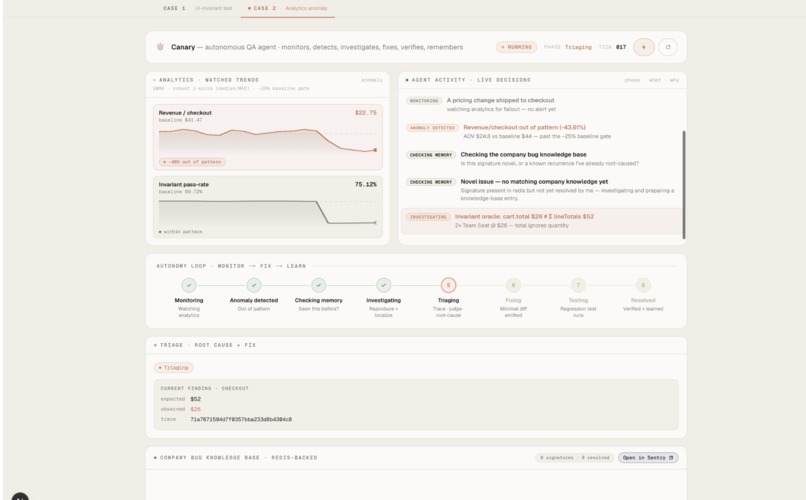806x500 pixels.
Task: Click the Checking memory step checkmark circle
Action: [x=319, y=285]
